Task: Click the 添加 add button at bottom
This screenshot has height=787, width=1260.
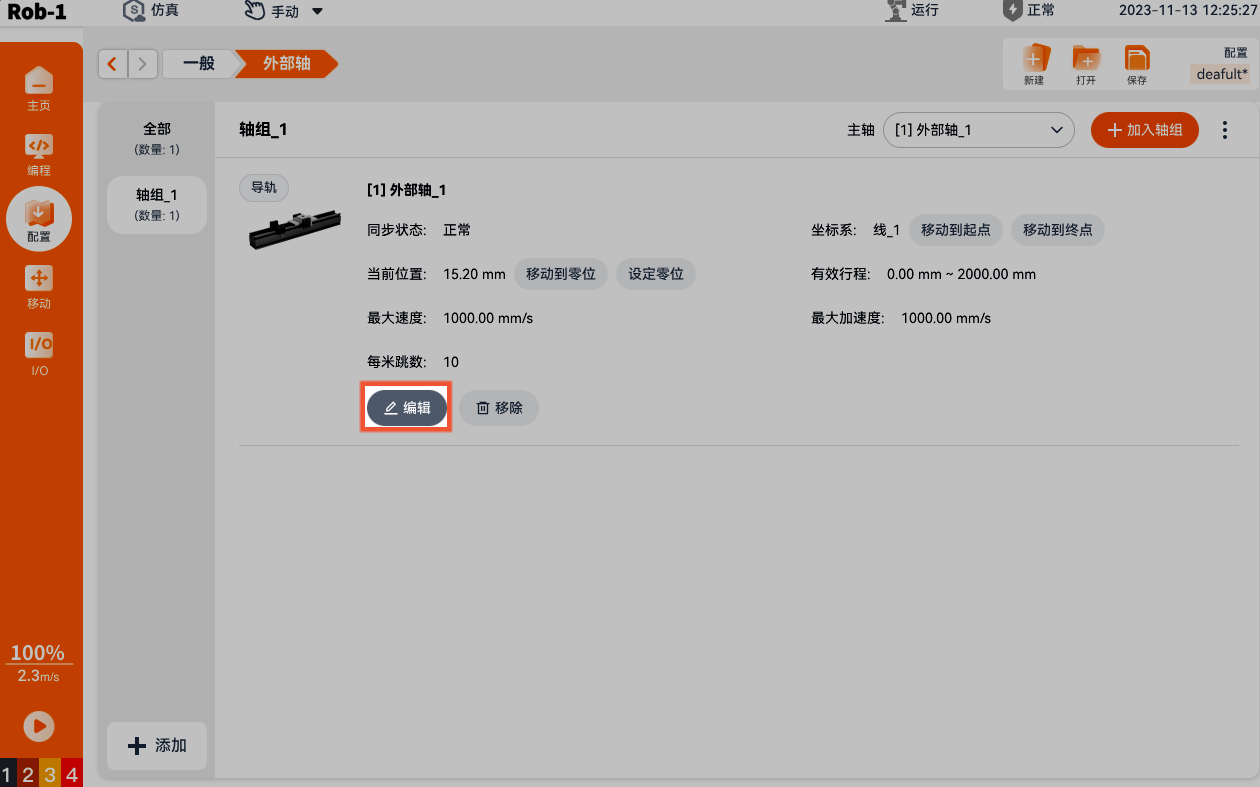Action: (157, 746)
